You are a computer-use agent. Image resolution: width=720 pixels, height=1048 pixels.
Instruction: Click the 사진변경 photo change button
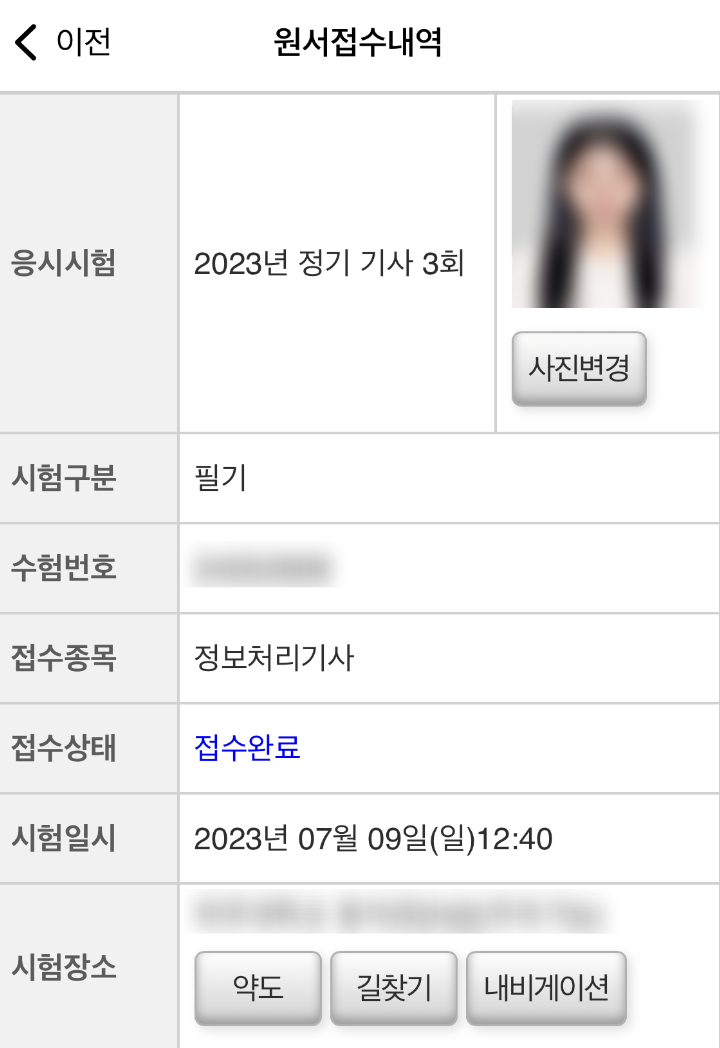click(x=579, y=368)
